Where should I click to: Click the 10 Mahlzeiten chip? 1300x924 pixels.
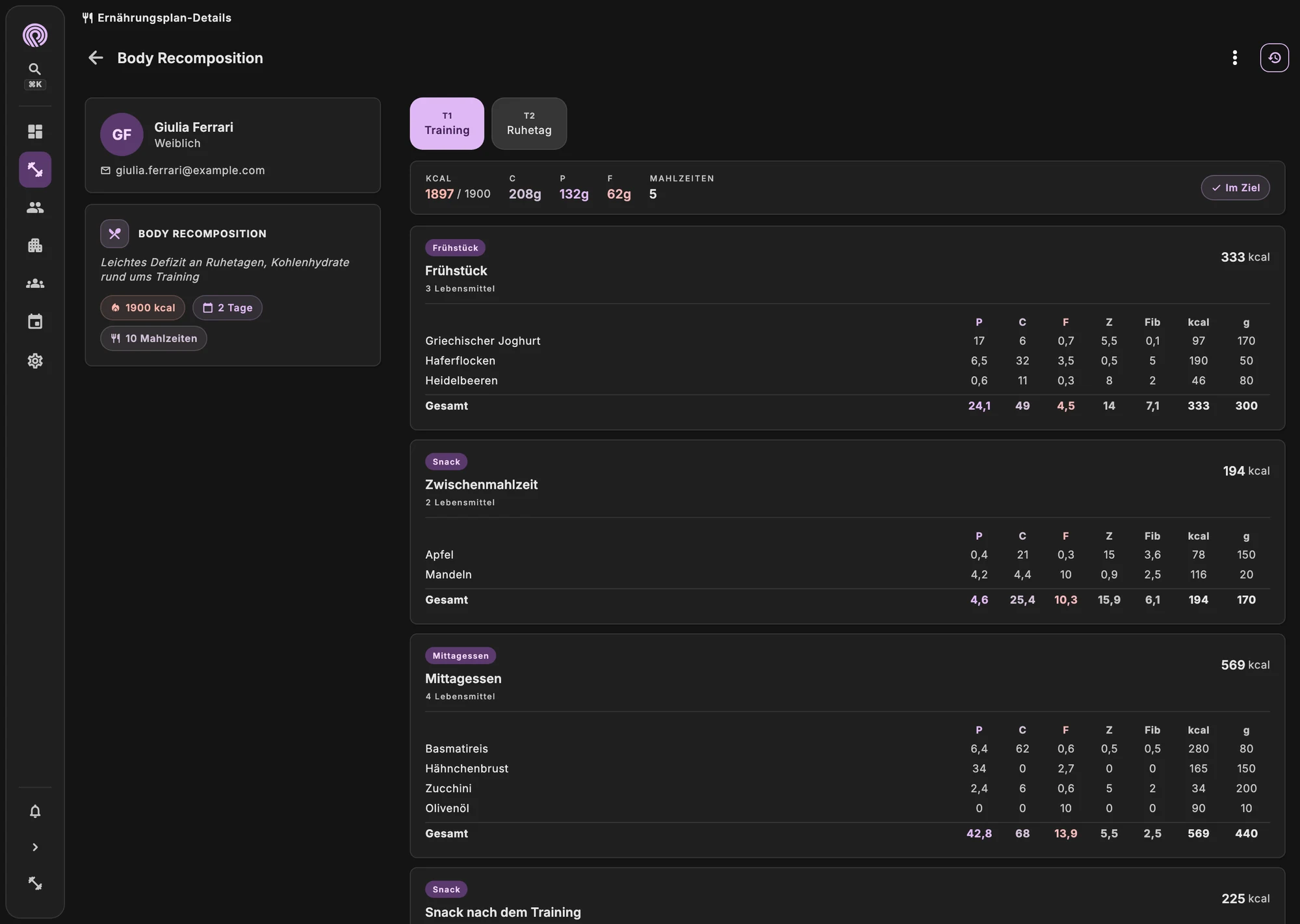pyautogui.click(x=154, y=339)
